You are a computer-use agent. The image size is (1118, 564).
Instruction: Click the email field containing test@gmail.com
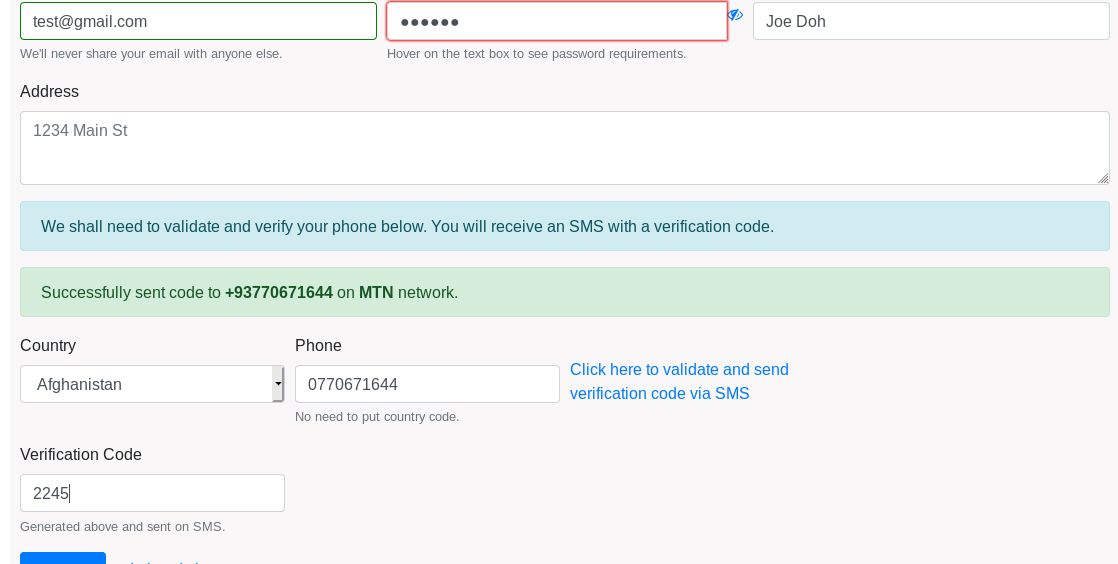pos(198,21)
